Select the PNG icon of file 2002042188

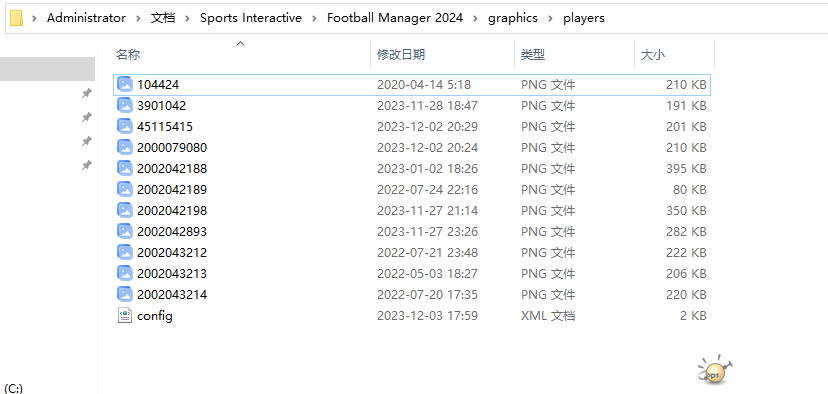[125, 168]
